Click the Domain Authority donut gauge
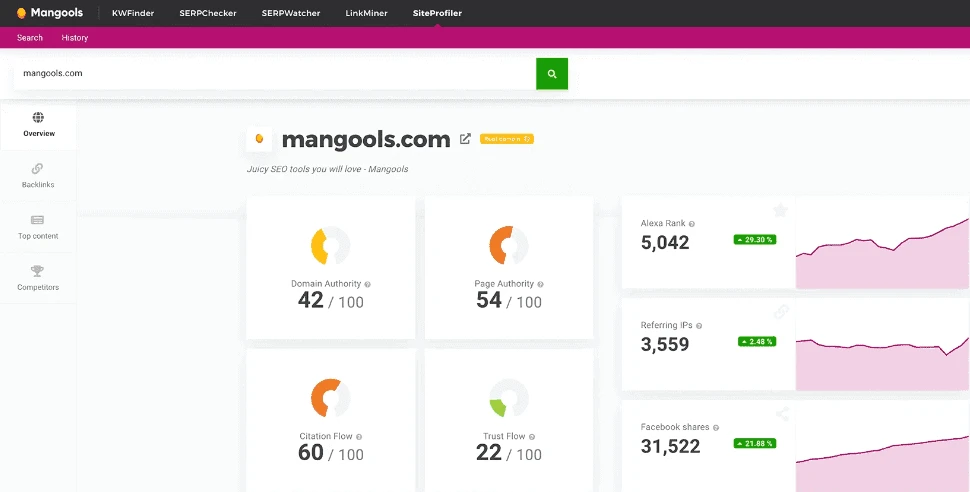This screenshot has height=492, width=970. [x=330, y=246]
